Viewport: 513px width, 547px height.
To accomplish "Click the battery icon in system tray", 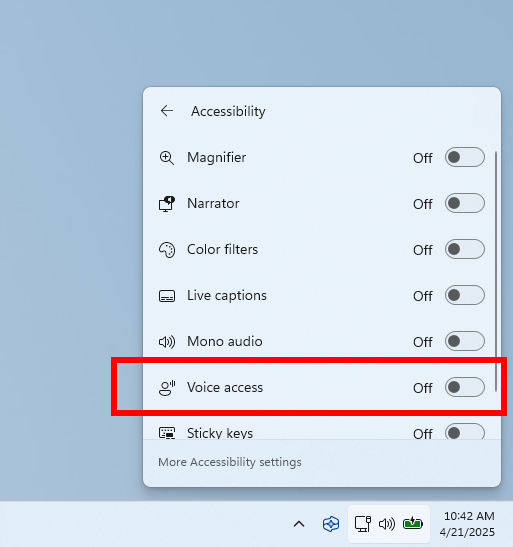I will pos(413,524).
